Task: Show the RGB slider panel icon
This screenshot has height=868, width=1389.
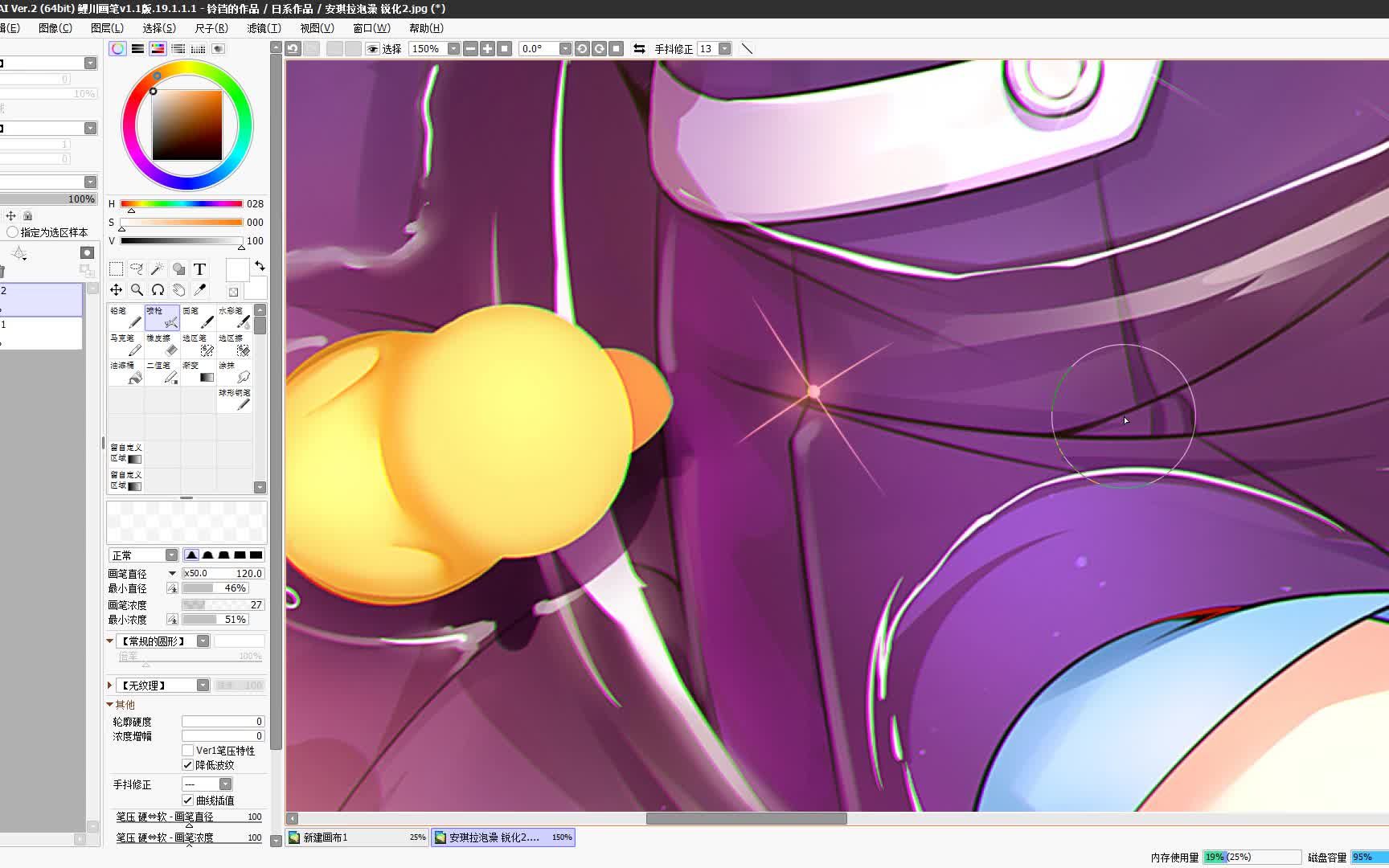Action: 137,49
